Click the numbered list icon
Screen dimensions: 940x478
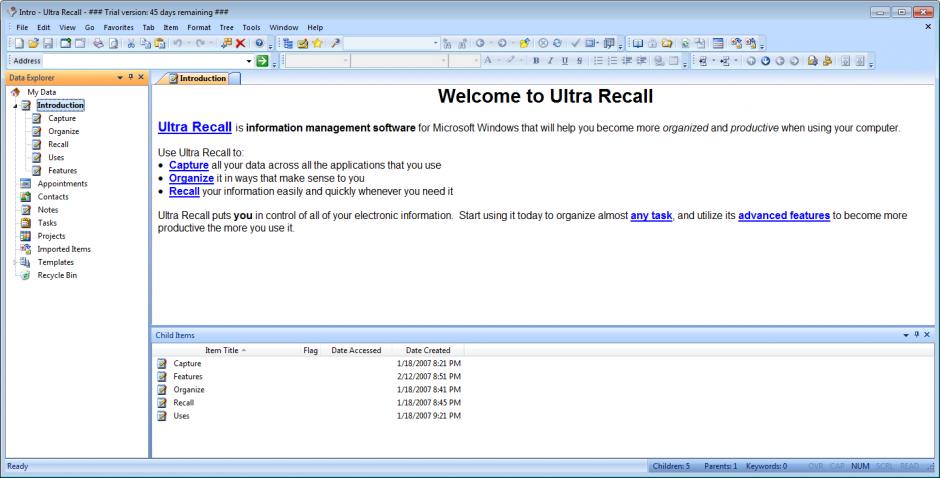613,61
